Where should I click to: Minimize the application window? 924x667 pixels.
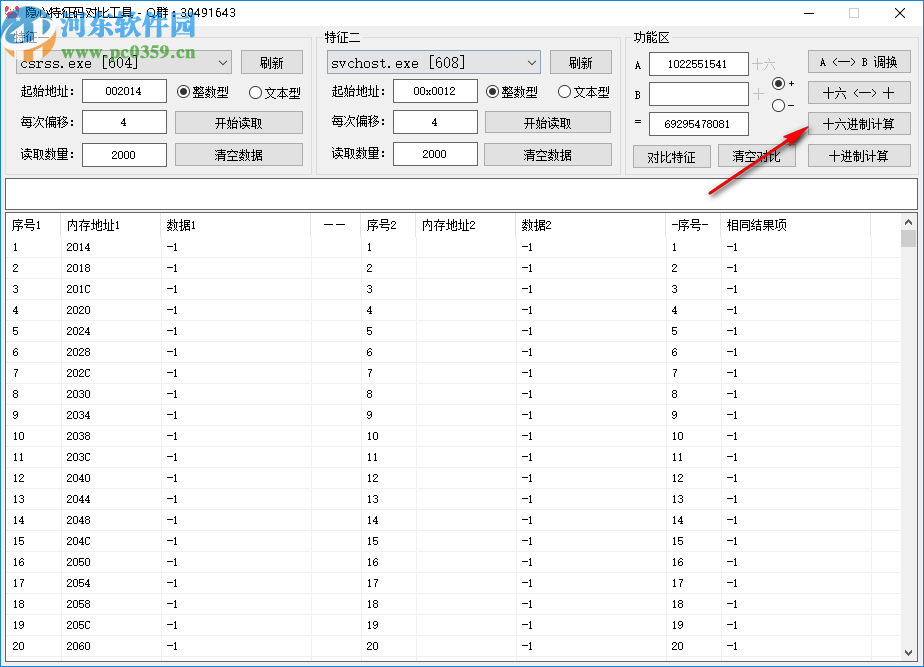click(809, 13)
